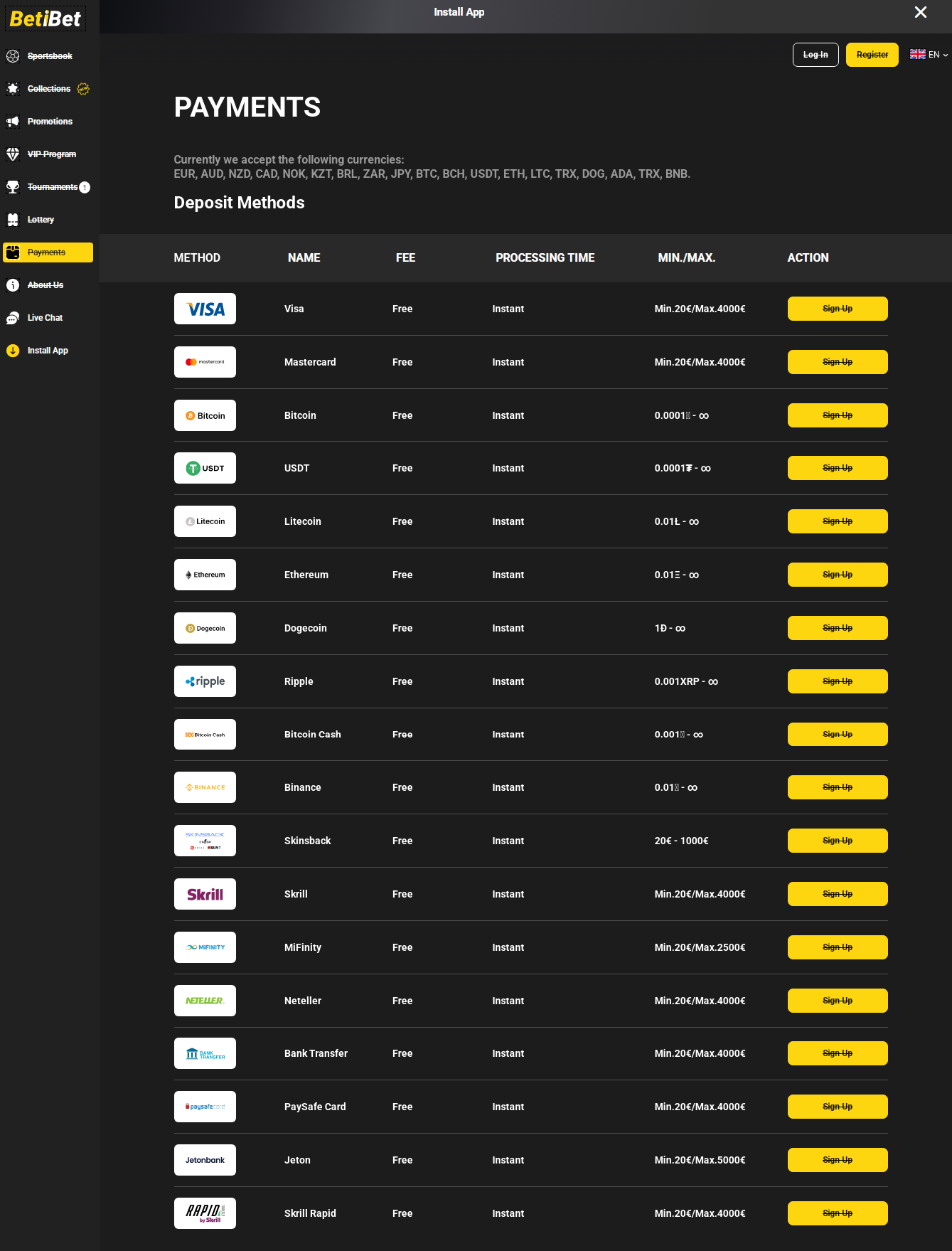Click Sign Up in the Visa row
The width and height of the screenshot is (952, 1251).
[838, 309]
